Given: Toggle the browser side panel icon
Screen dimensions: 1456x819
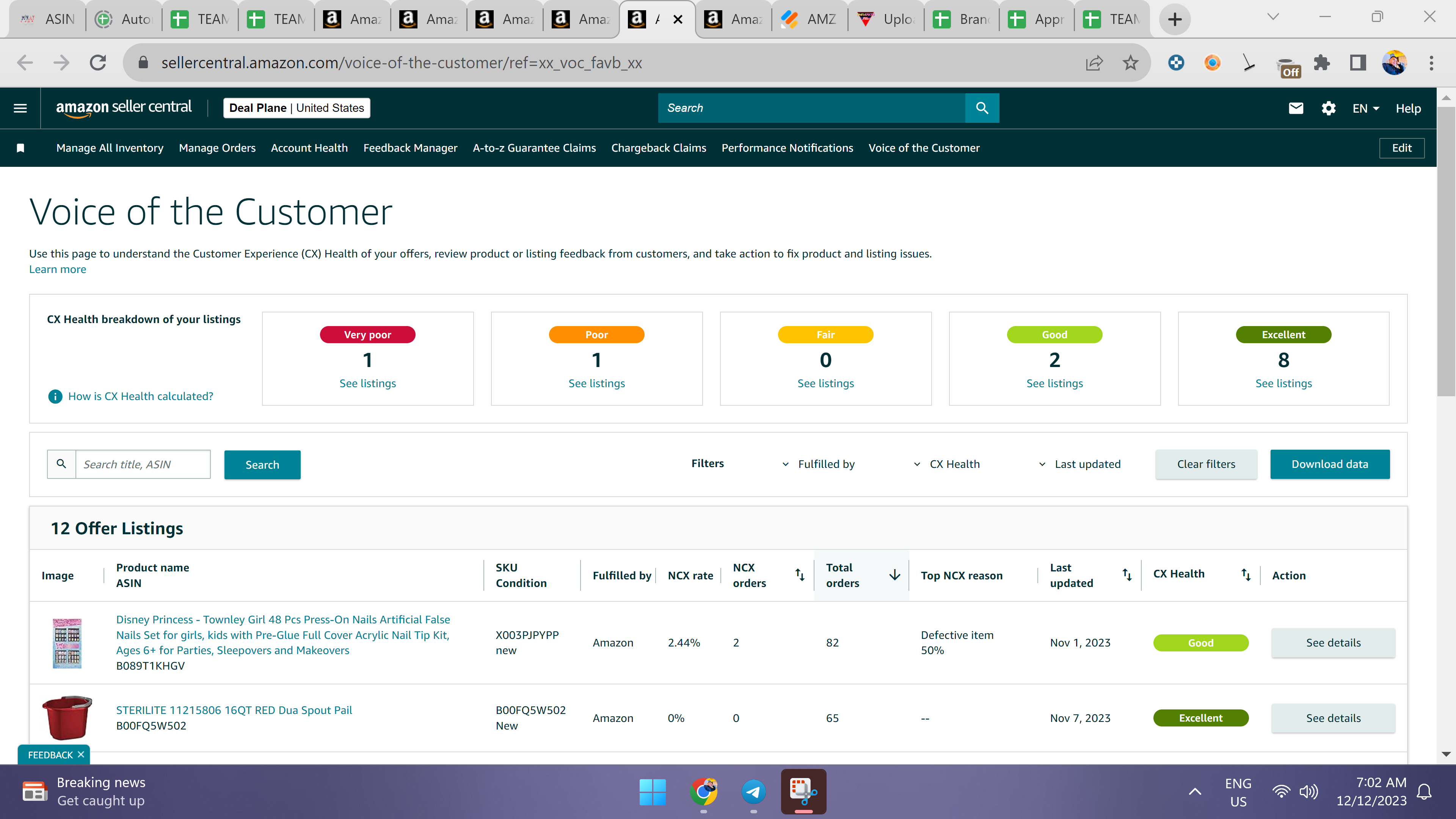Looking at the screenshot, I should coord(1358,63).
